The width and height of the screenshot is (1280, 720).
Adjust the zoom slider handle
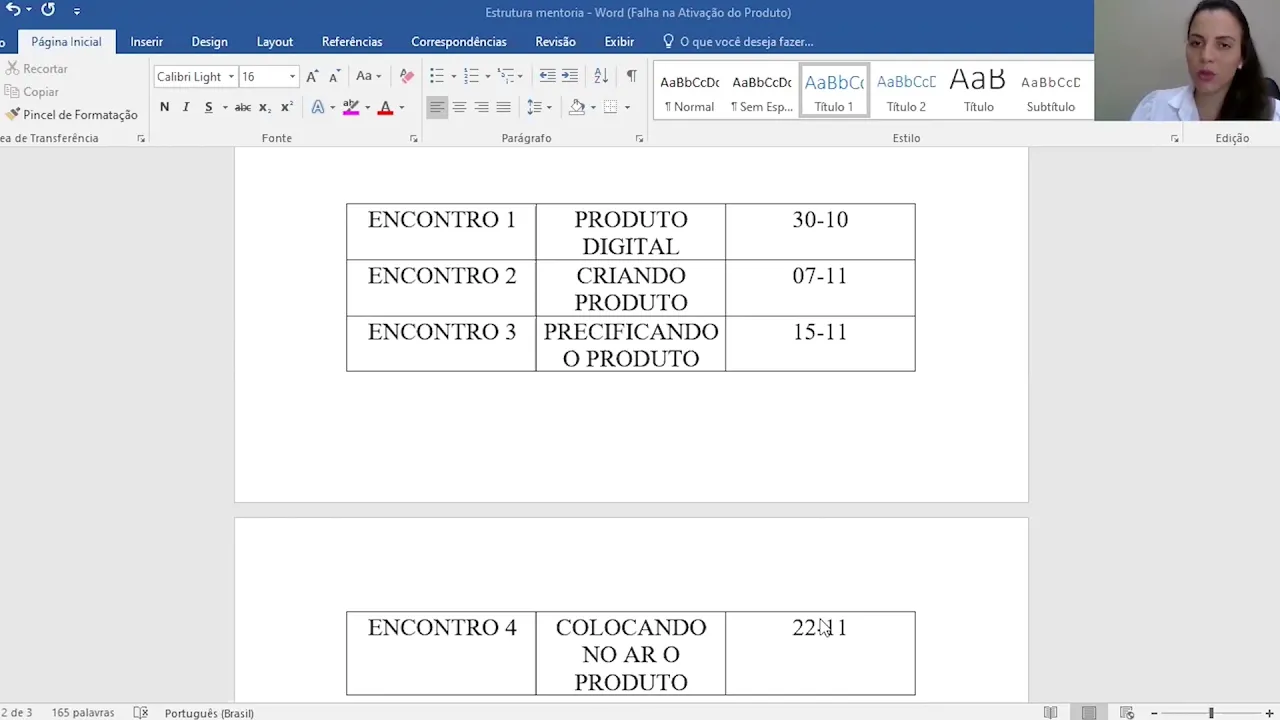1211,713
